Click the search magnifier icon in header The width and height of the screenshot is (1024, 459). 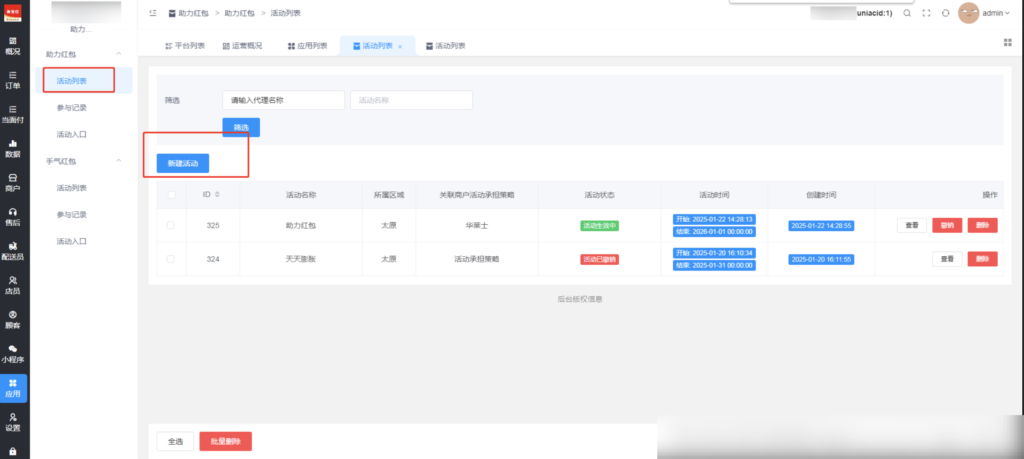pos(907,13)
